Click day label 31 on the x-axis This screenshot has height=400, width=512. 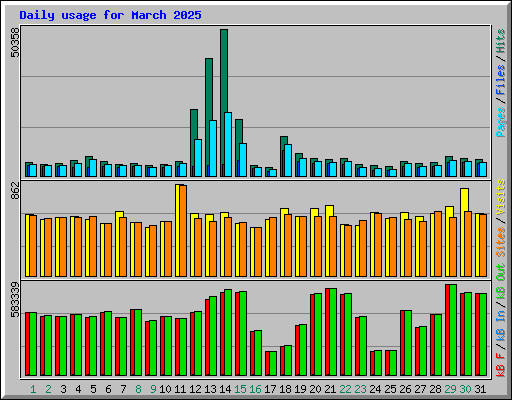click(480, 389)
